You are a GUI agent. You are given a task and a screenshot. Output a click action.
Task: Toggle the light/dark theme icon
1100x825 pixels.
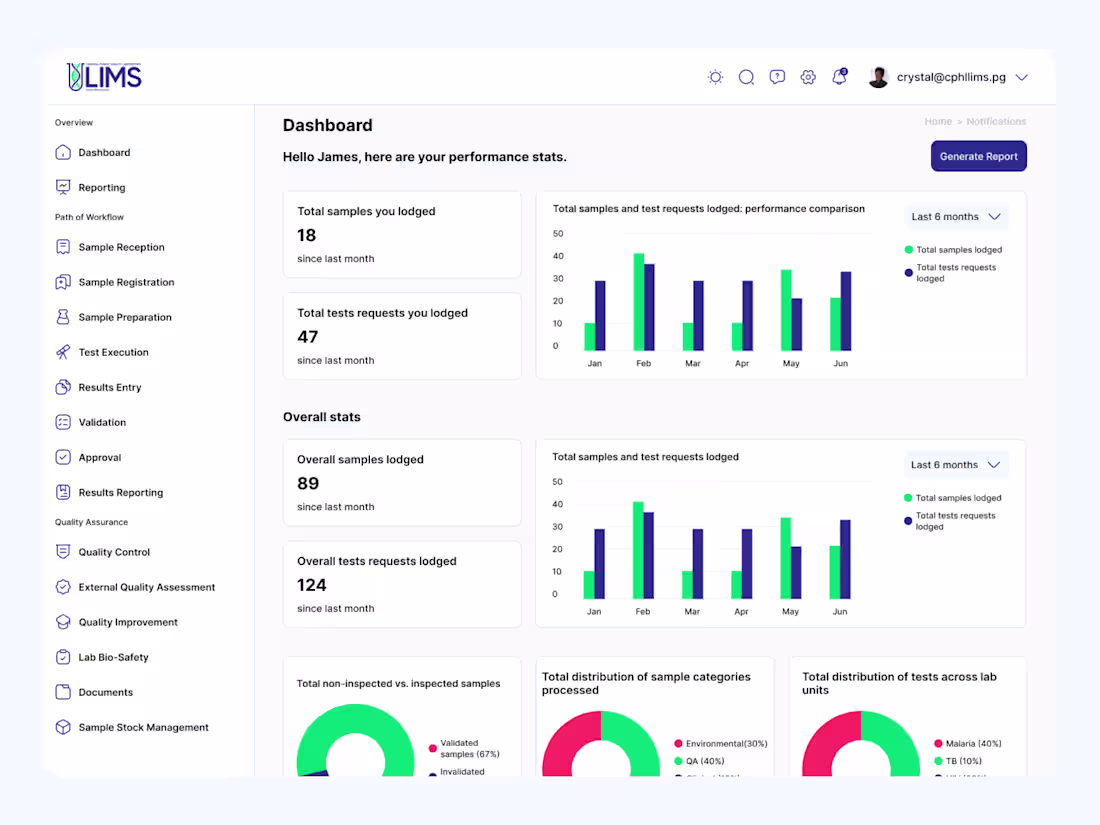pos(715,76)
